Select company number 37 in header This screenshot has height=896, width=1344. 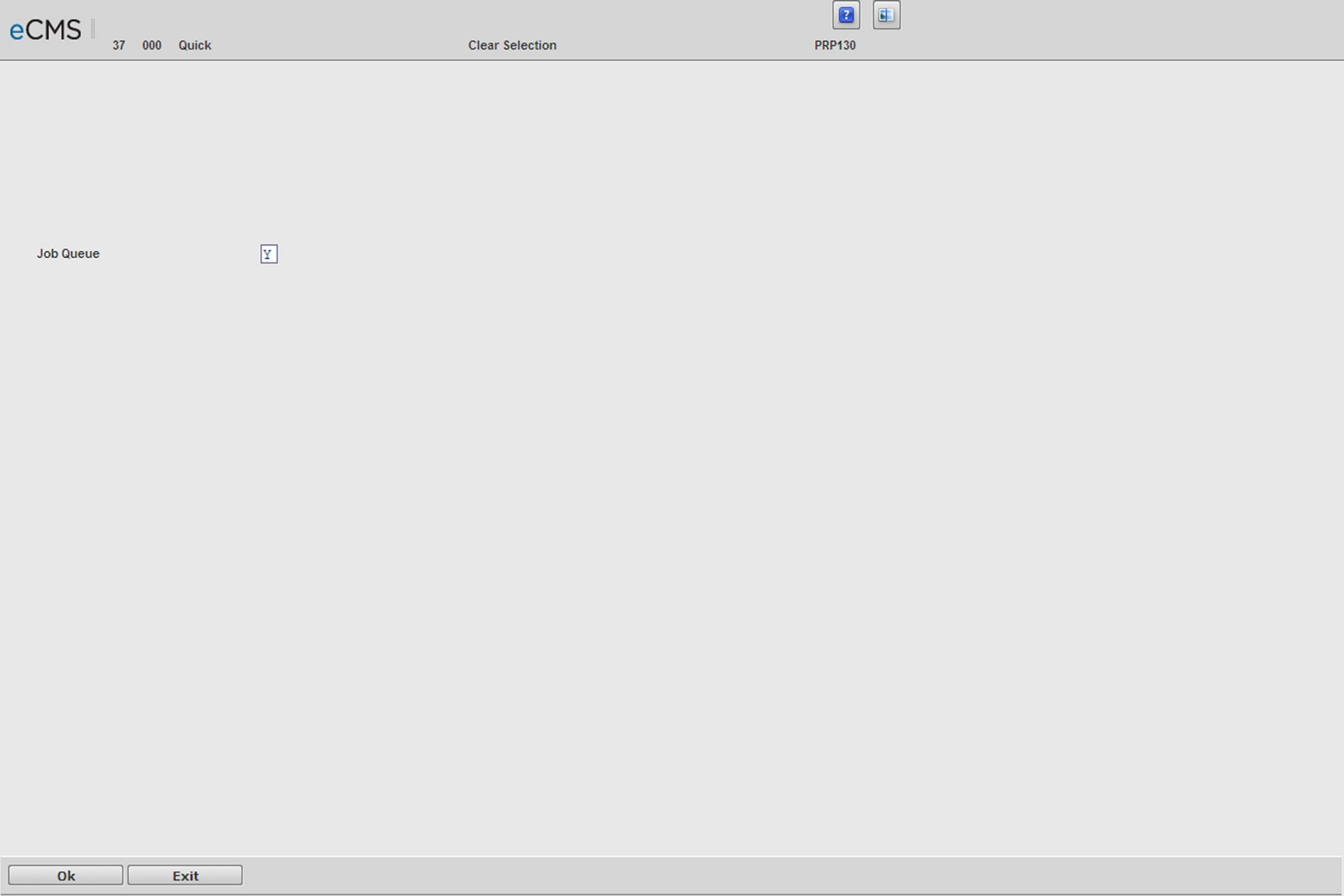pos(119,45)
